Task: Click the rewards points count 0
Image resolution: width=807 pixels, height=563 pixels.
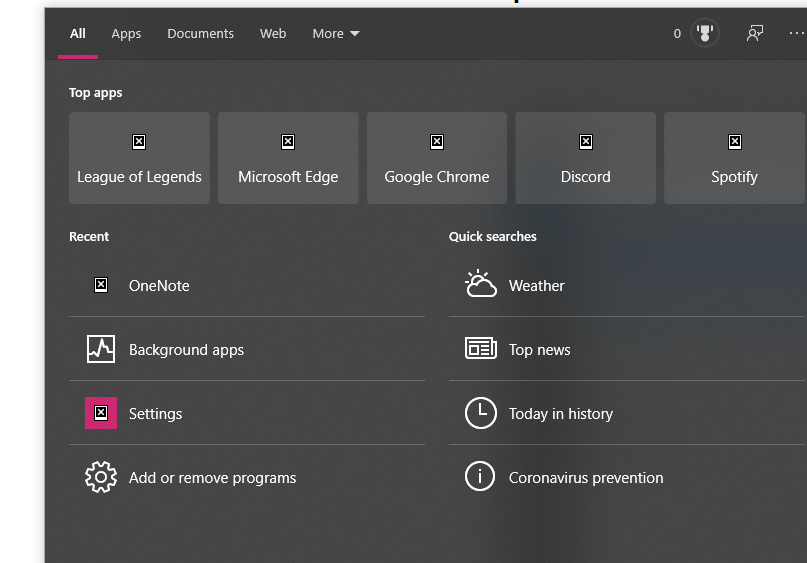Action: pyautogui.click(x=677, y=34)
